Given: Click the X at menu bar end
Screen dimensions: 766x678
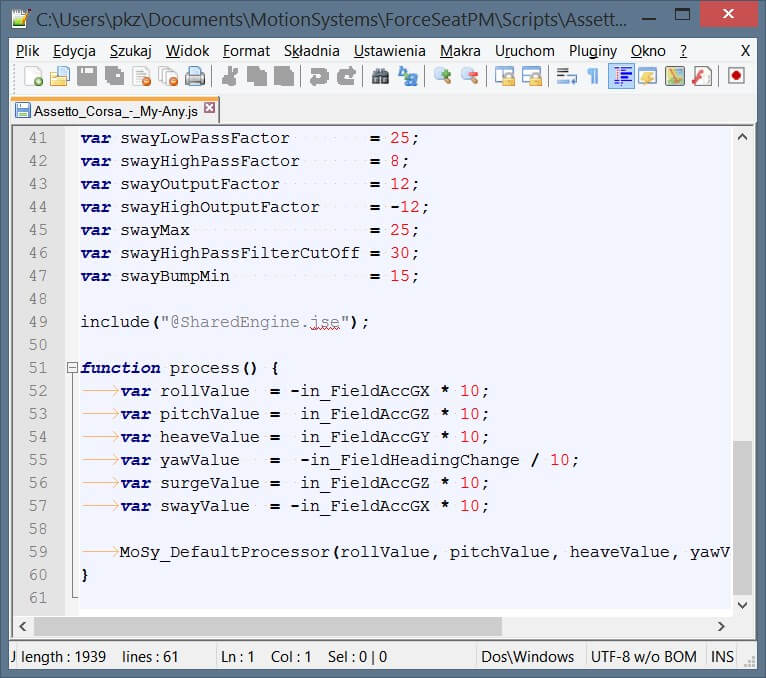Looking at the screenshot, I should click(745, 51).
